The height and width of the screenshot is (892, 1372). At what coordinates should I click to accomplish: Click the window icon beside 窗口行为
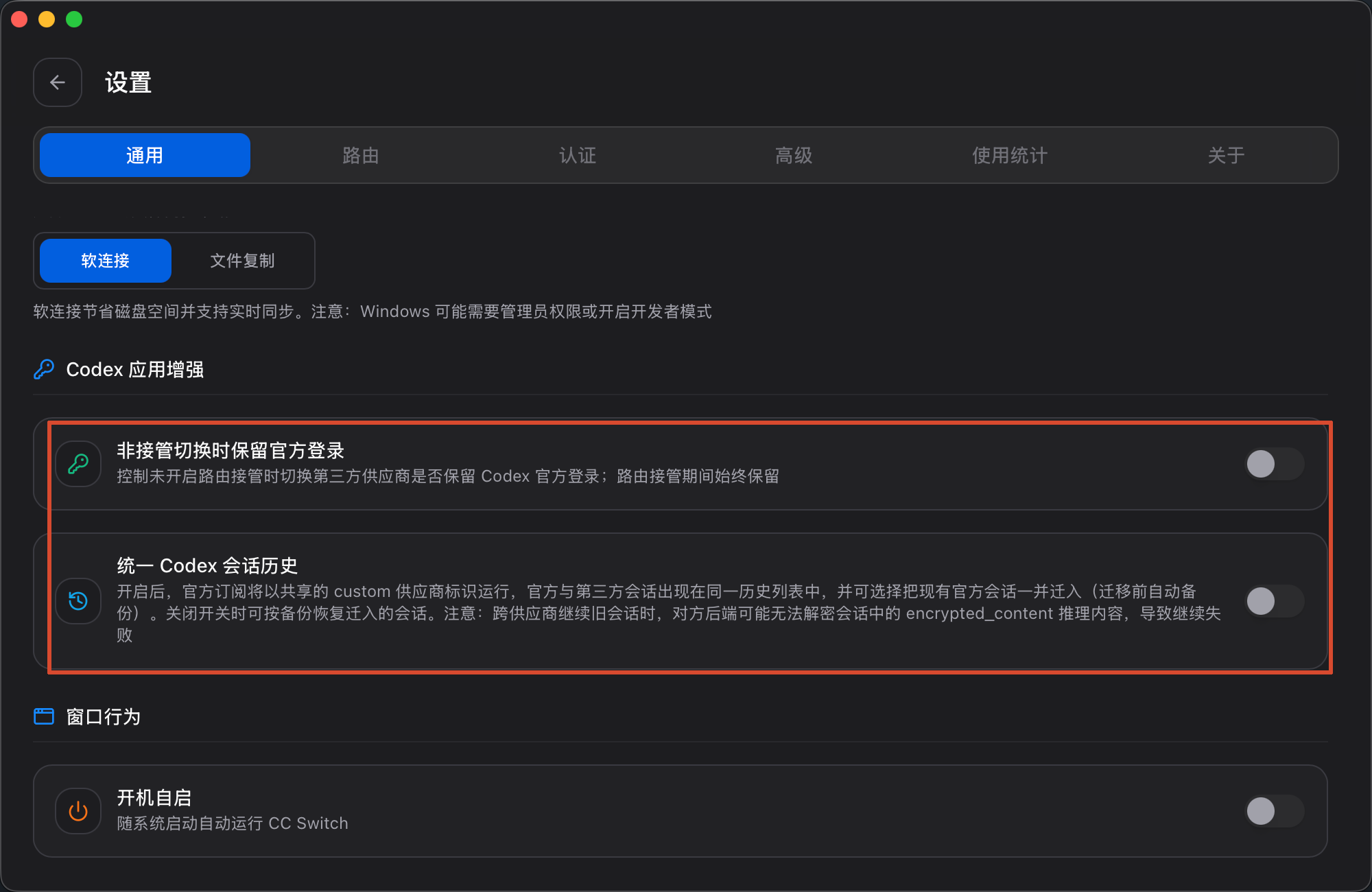click(x=44, y=716)
